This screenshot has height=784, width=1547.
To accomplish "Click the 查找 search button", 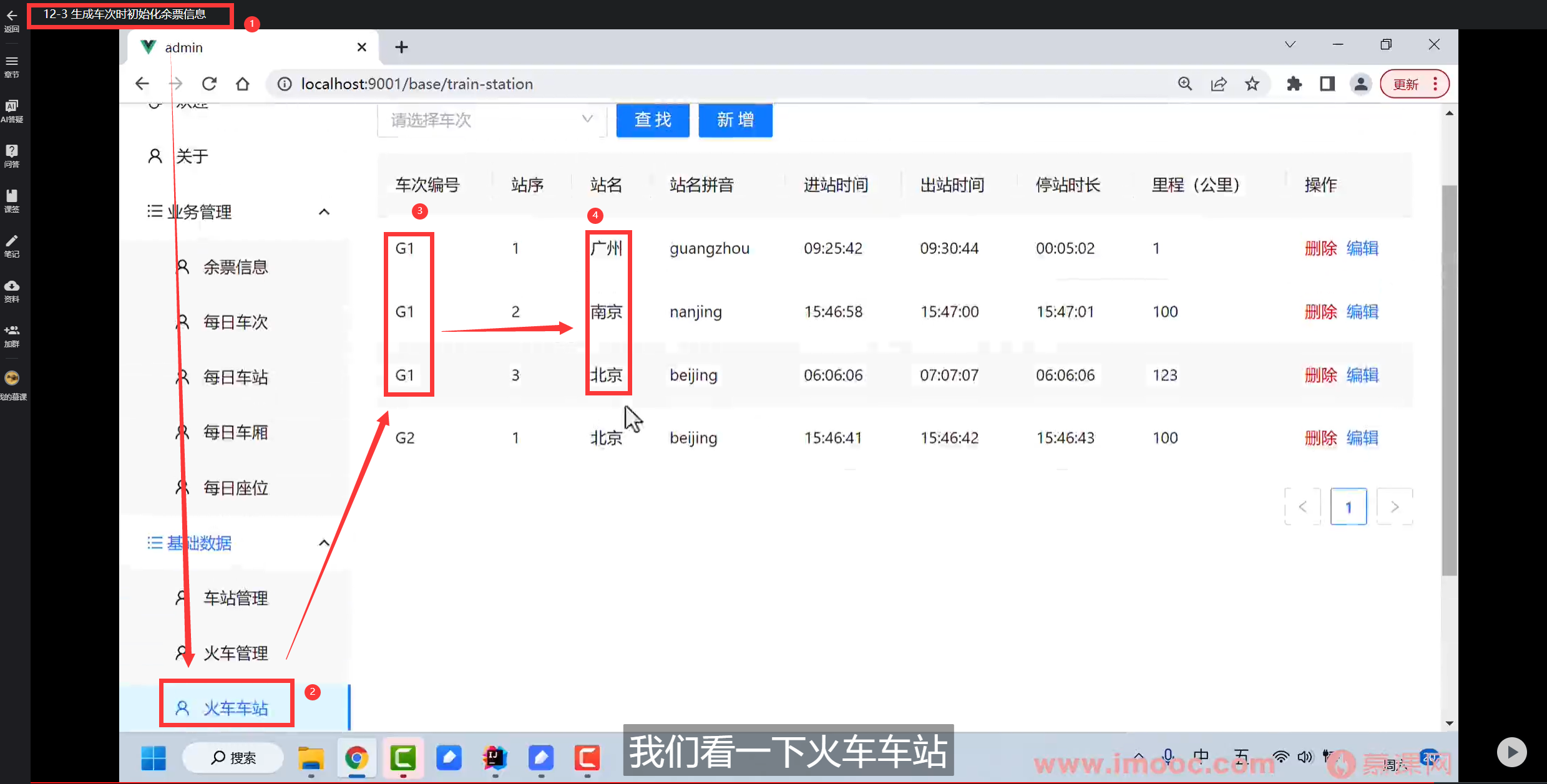I will (x=653, y=120).
